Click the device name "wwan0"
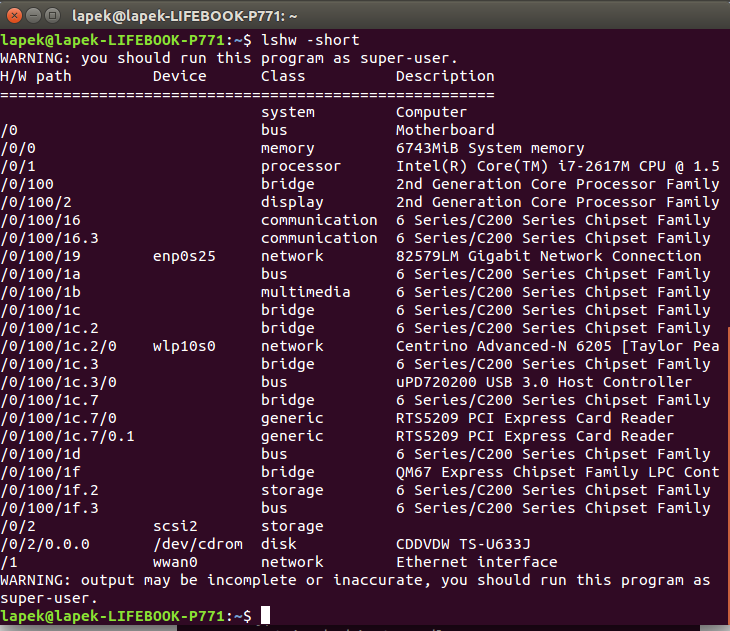This screenshot has width=730, height=631. point(175,562)
